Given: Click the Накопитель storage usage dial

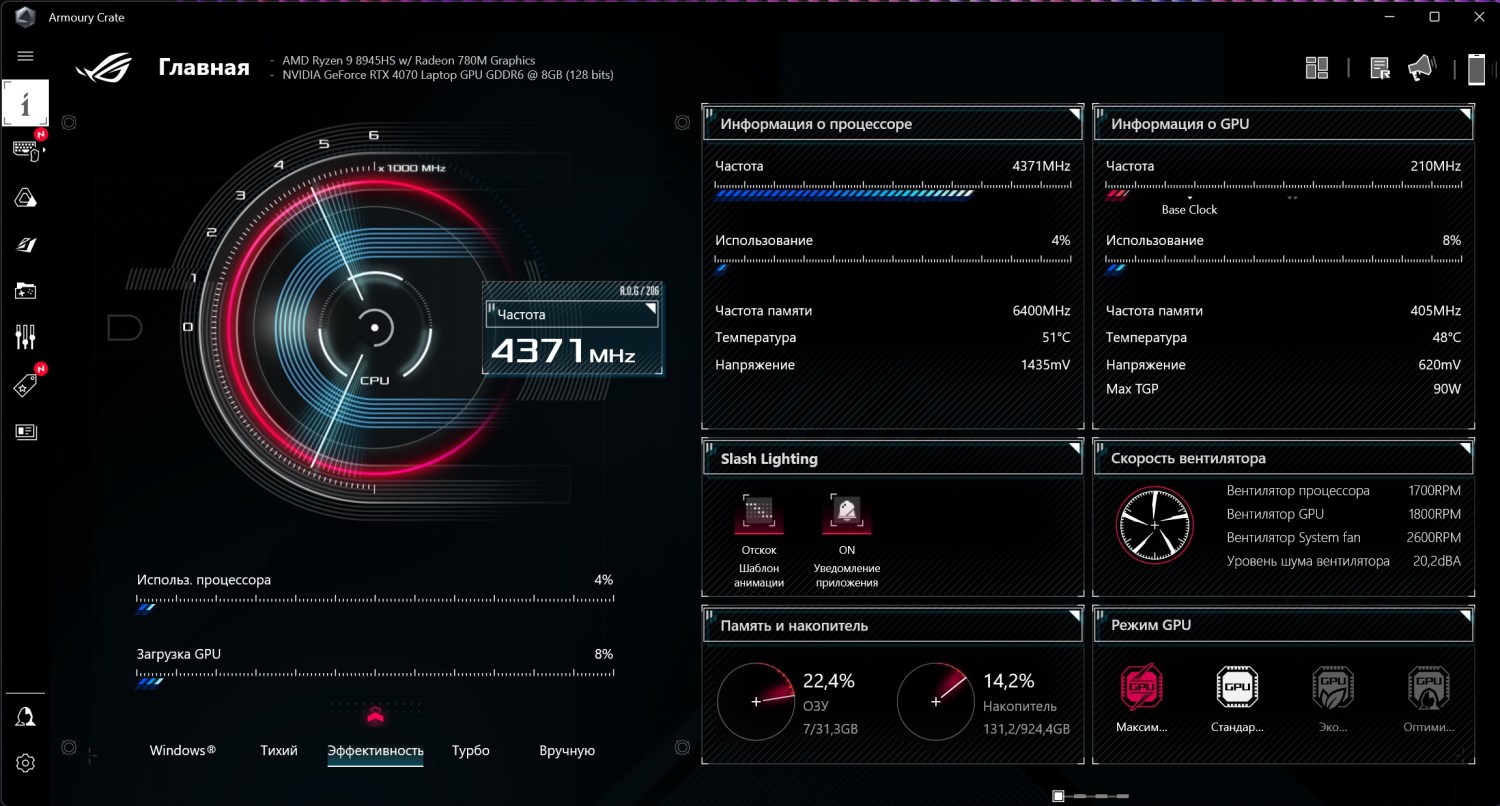Looking at the screenshot, I should click(x=936, y=701).
